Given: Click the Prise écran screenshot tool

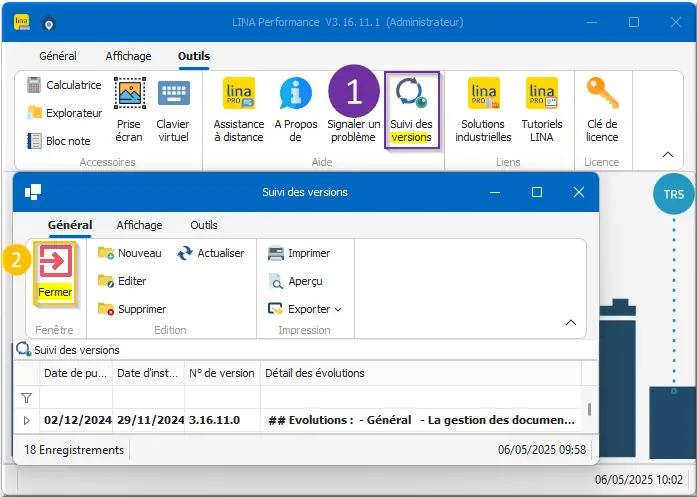Looking at the screenshot, I should click(129, 110).
